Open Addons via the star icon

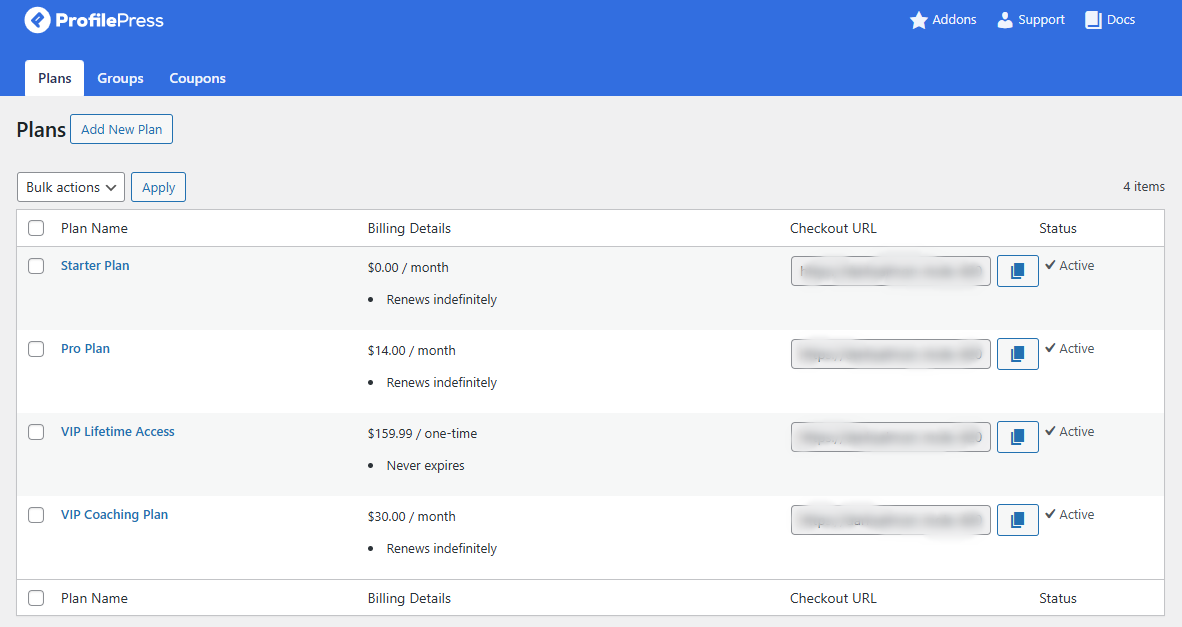coord(918,20)
